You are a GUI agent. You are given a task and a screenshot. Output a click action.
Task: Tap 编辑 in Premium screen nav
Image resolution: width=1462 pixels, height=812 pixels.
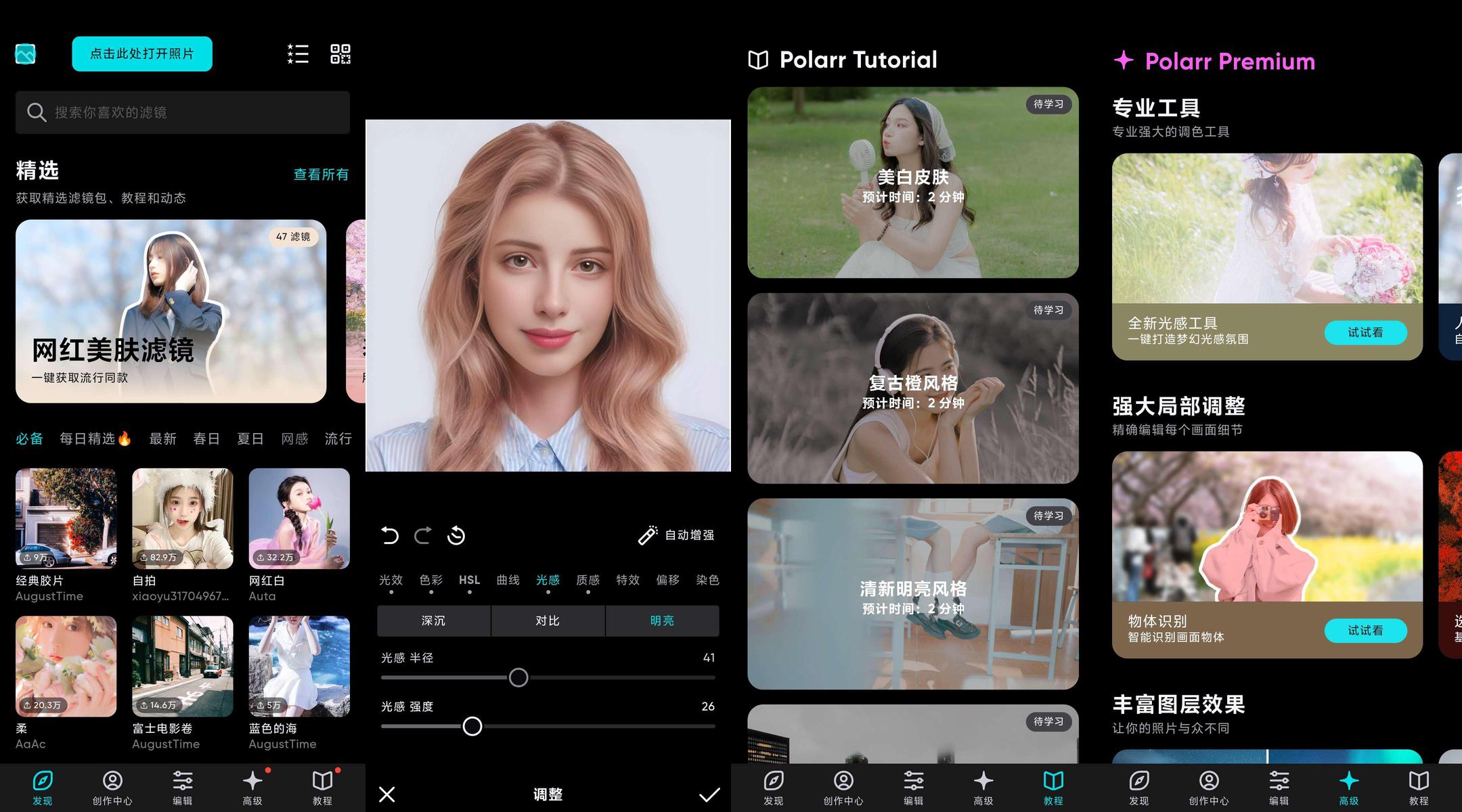point(1279,788)
